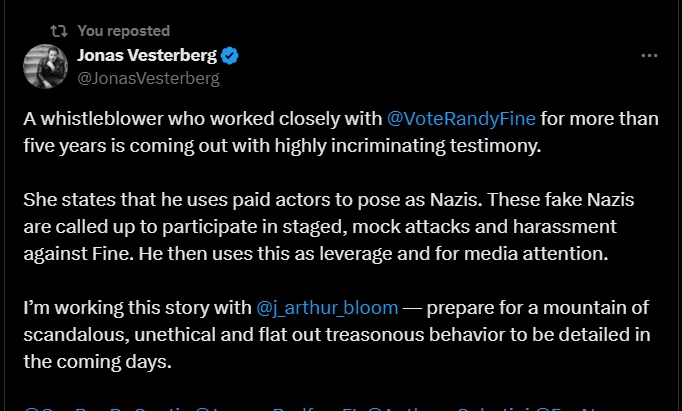Click the @JonasVesterberg handle
This screenshot has height=411, width=682.
click(x=148, y=77)
